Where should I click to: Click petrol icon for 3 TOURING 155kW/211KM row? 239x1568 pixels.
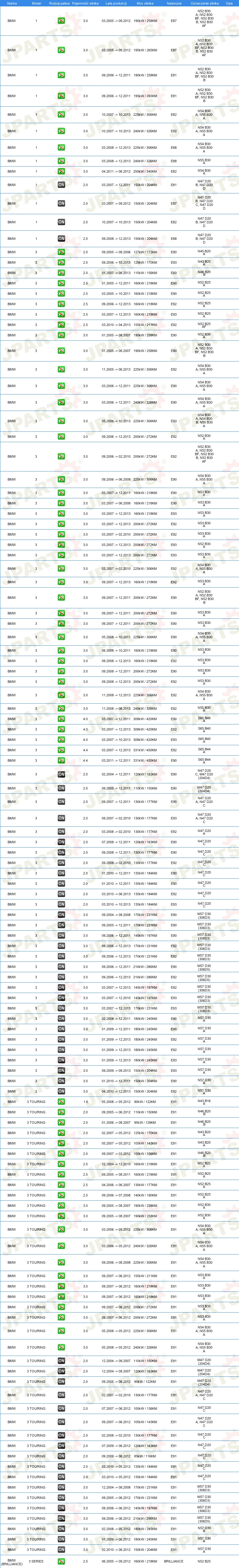click(61, 1276)
